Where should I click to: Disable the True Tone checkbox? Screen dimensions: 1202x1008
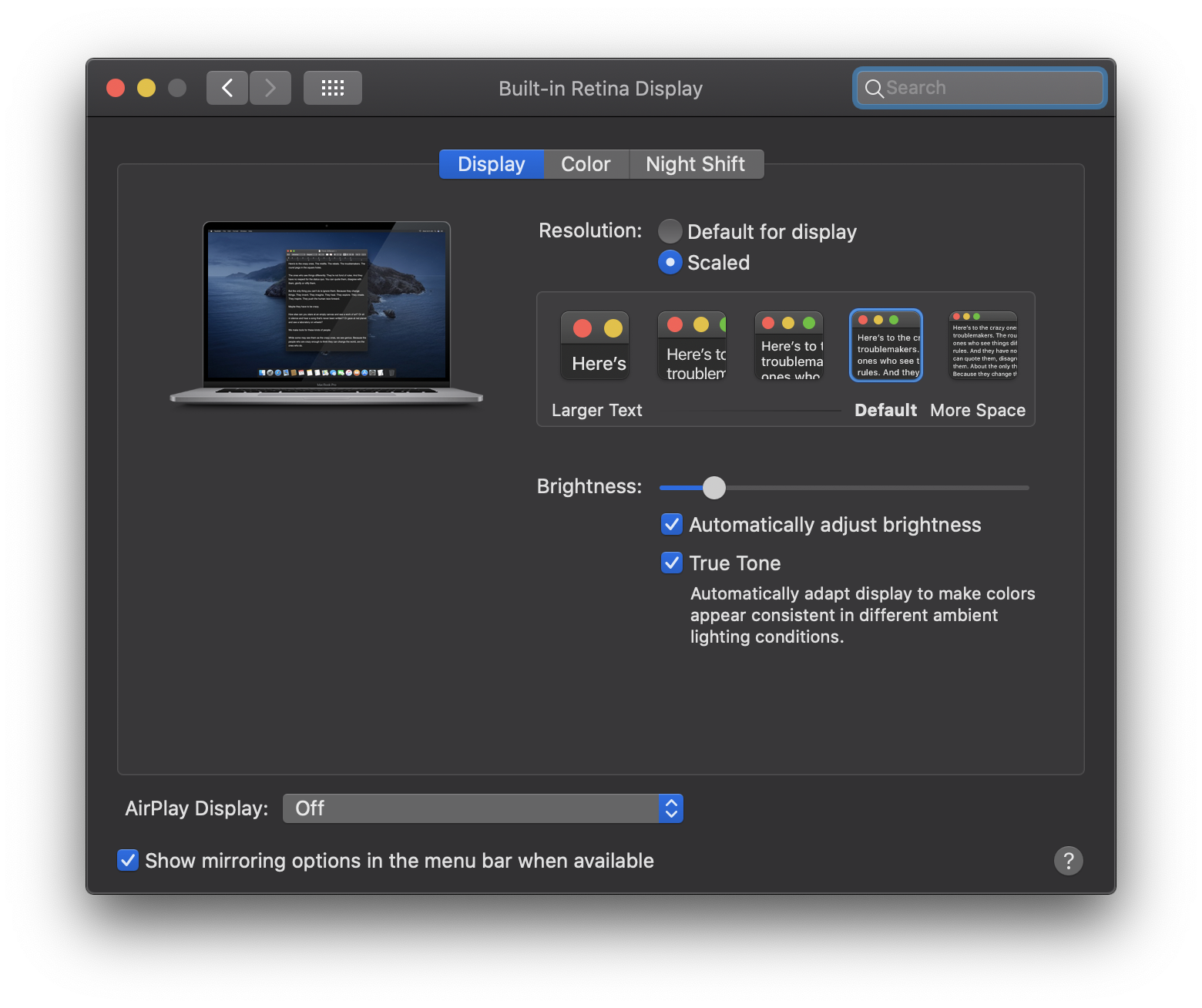(672, 563)
